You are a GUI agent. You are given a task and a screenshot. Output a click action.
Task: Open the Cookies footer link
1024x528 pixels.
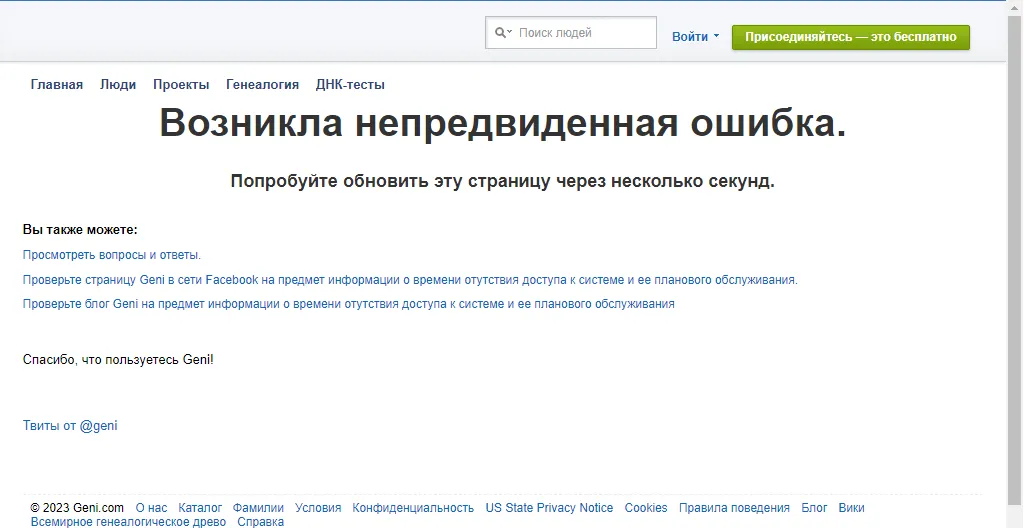(646, 508)
